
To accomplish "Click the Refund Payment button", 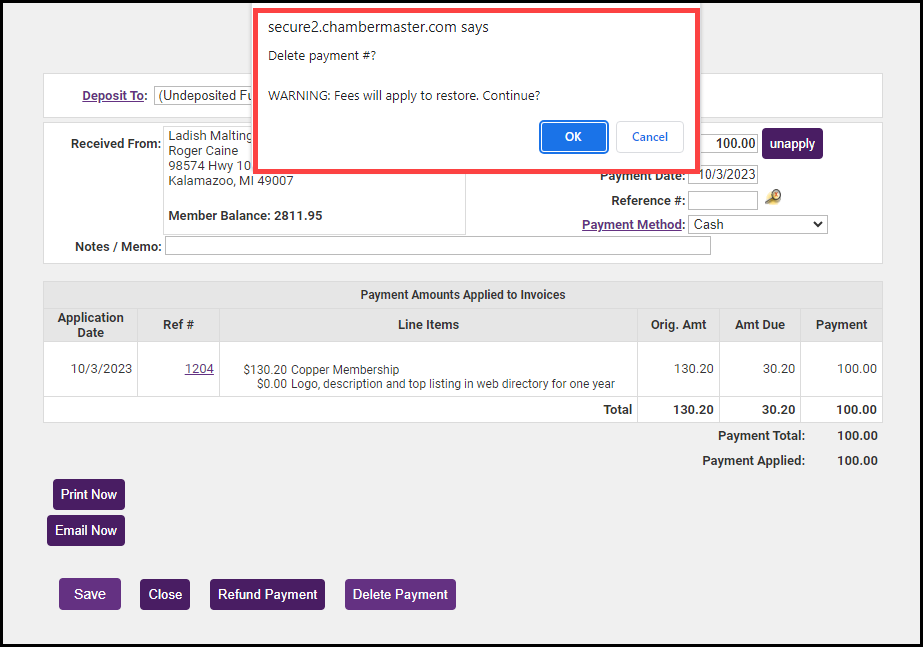I will [x=268, y=594].
